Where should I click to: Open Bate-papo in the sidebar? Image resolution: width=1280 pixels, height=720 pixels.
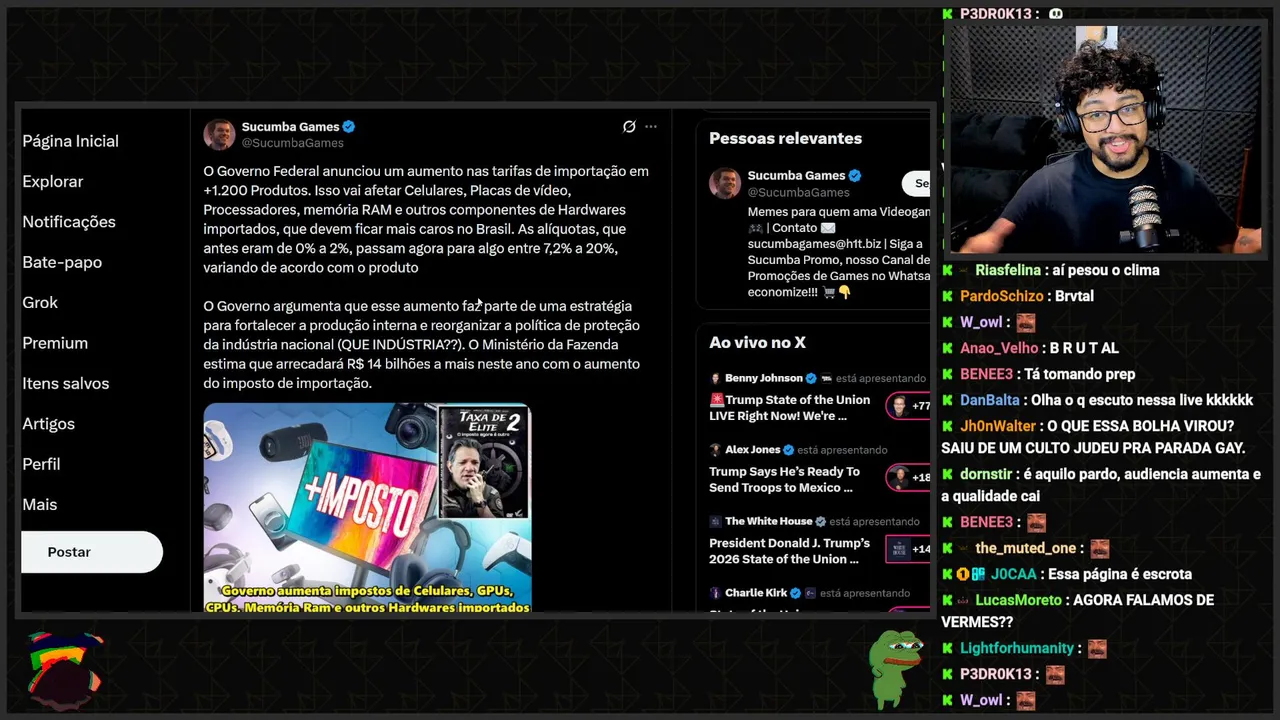coord(62,262)
